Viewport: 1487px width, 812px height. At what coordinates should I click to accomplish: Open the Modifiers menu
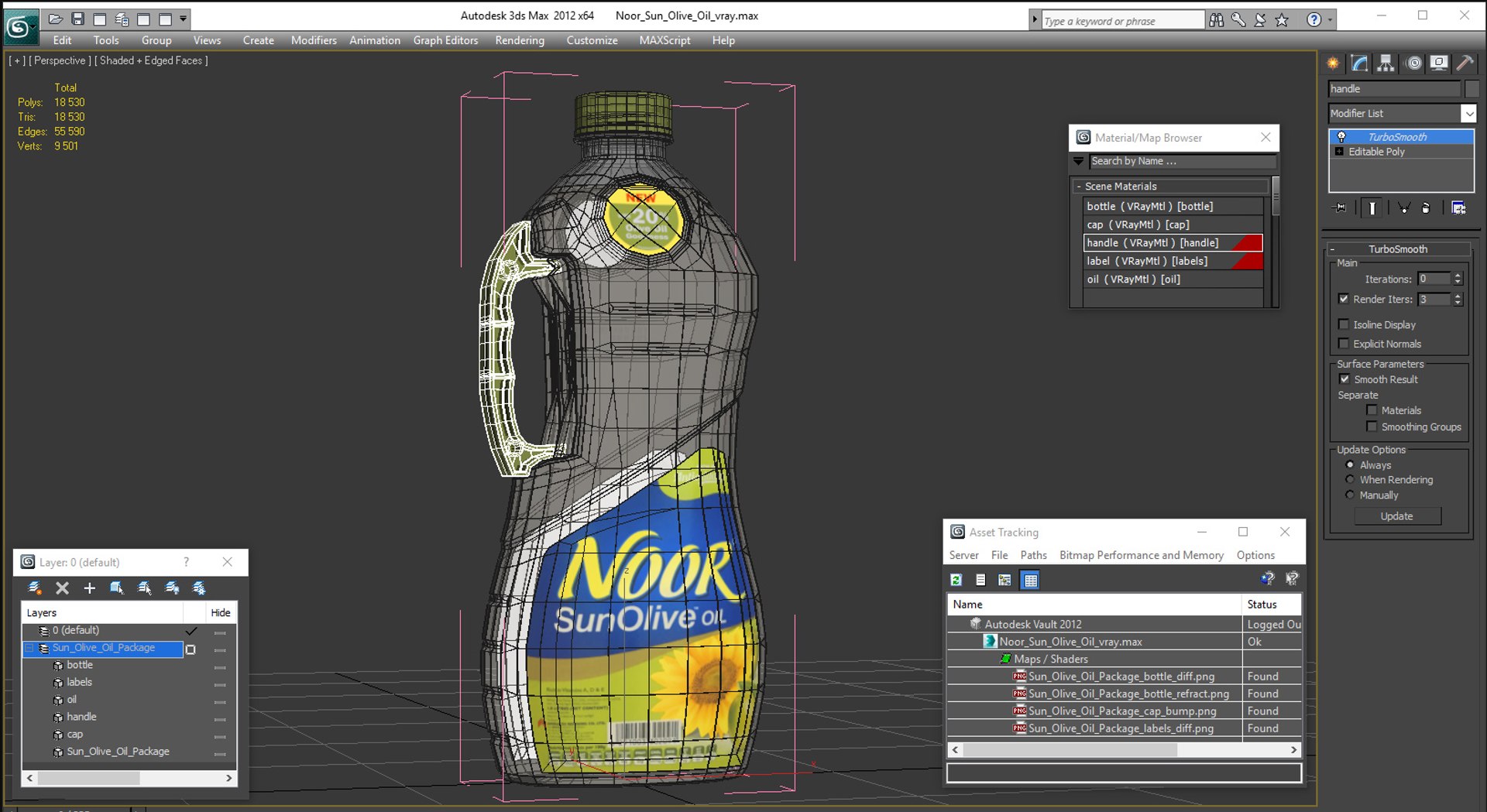(x=314, y=40)
